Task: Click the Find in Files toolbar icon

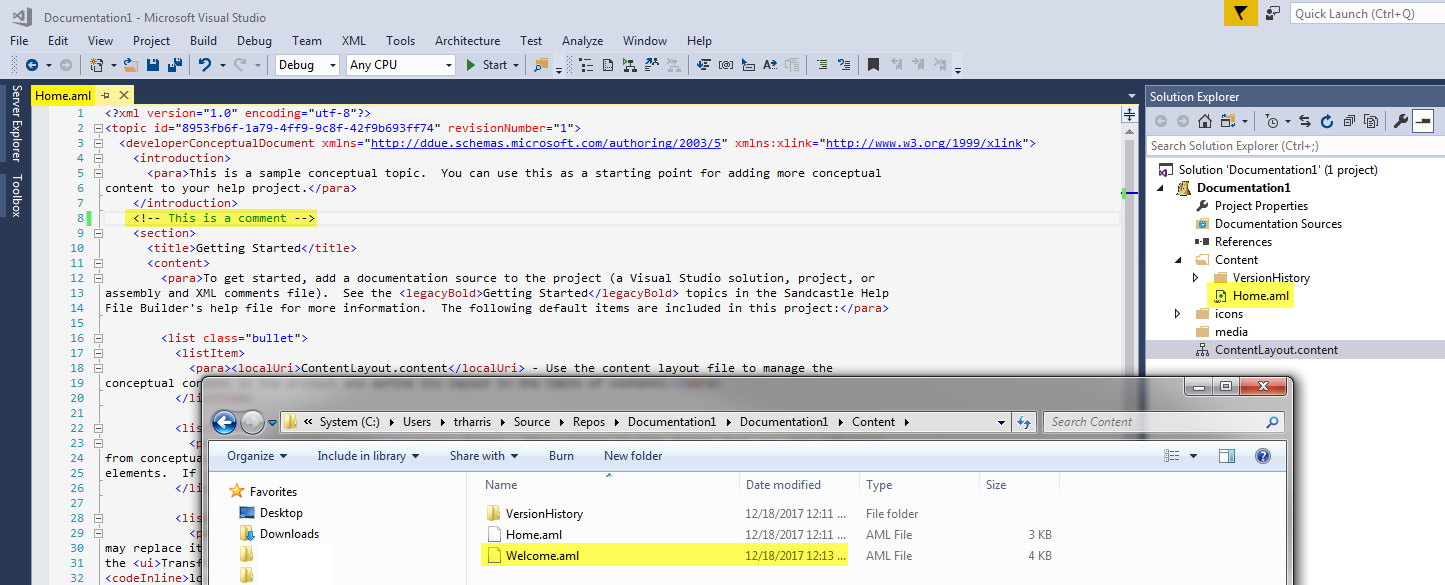Action: (x=541, y=65)
